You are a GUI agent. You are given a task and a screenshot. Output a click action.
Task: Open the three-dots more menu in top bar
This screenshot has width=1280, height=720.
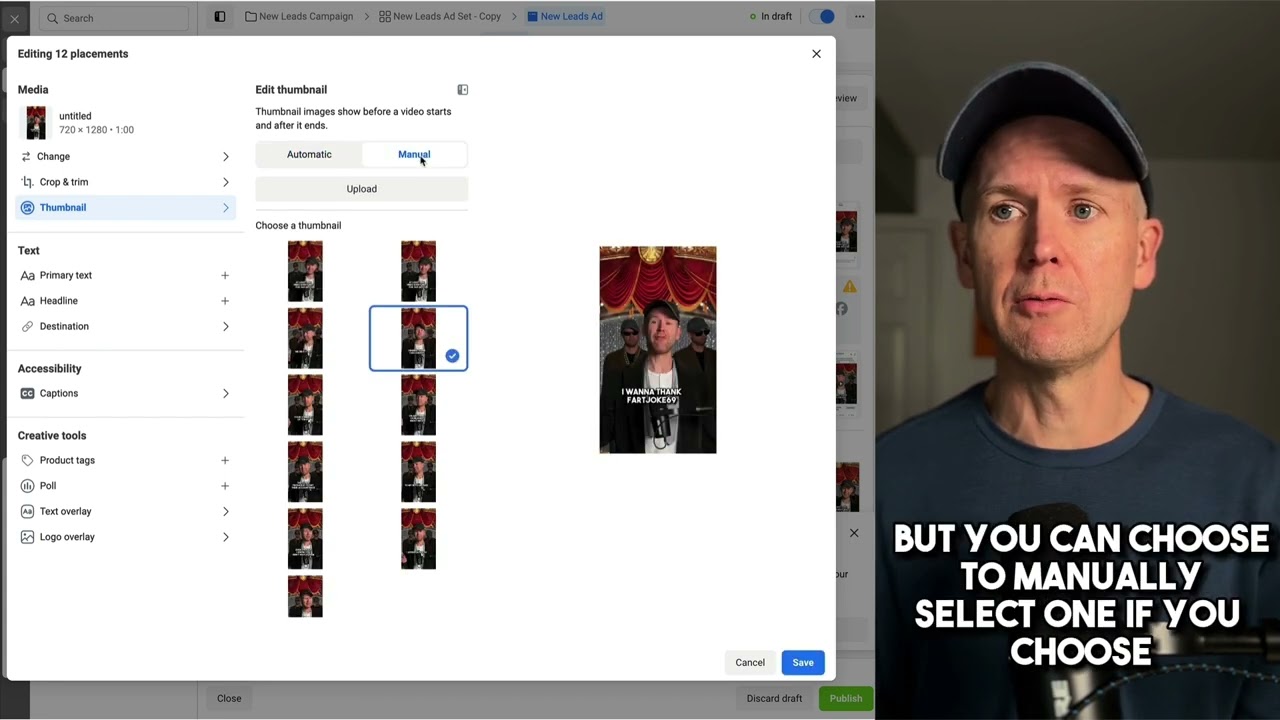tap(859, 16)
